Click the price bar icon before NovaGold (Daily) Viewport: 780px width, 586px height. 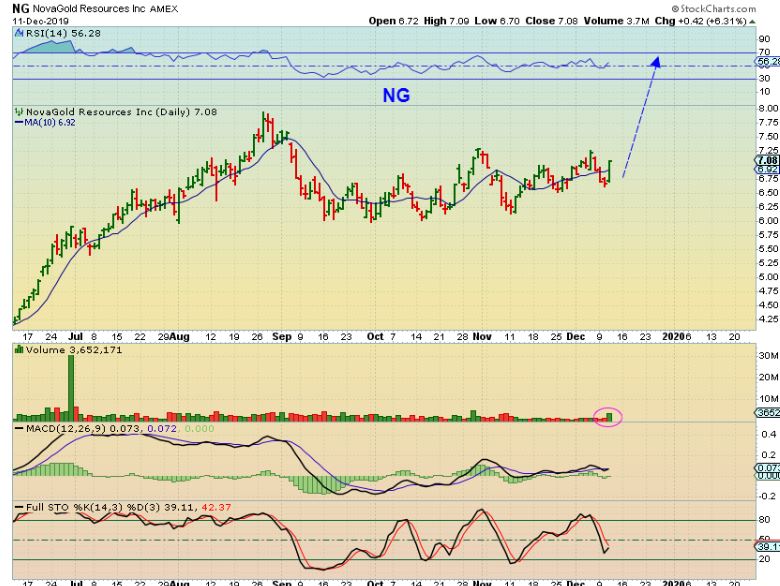point(19,112)
